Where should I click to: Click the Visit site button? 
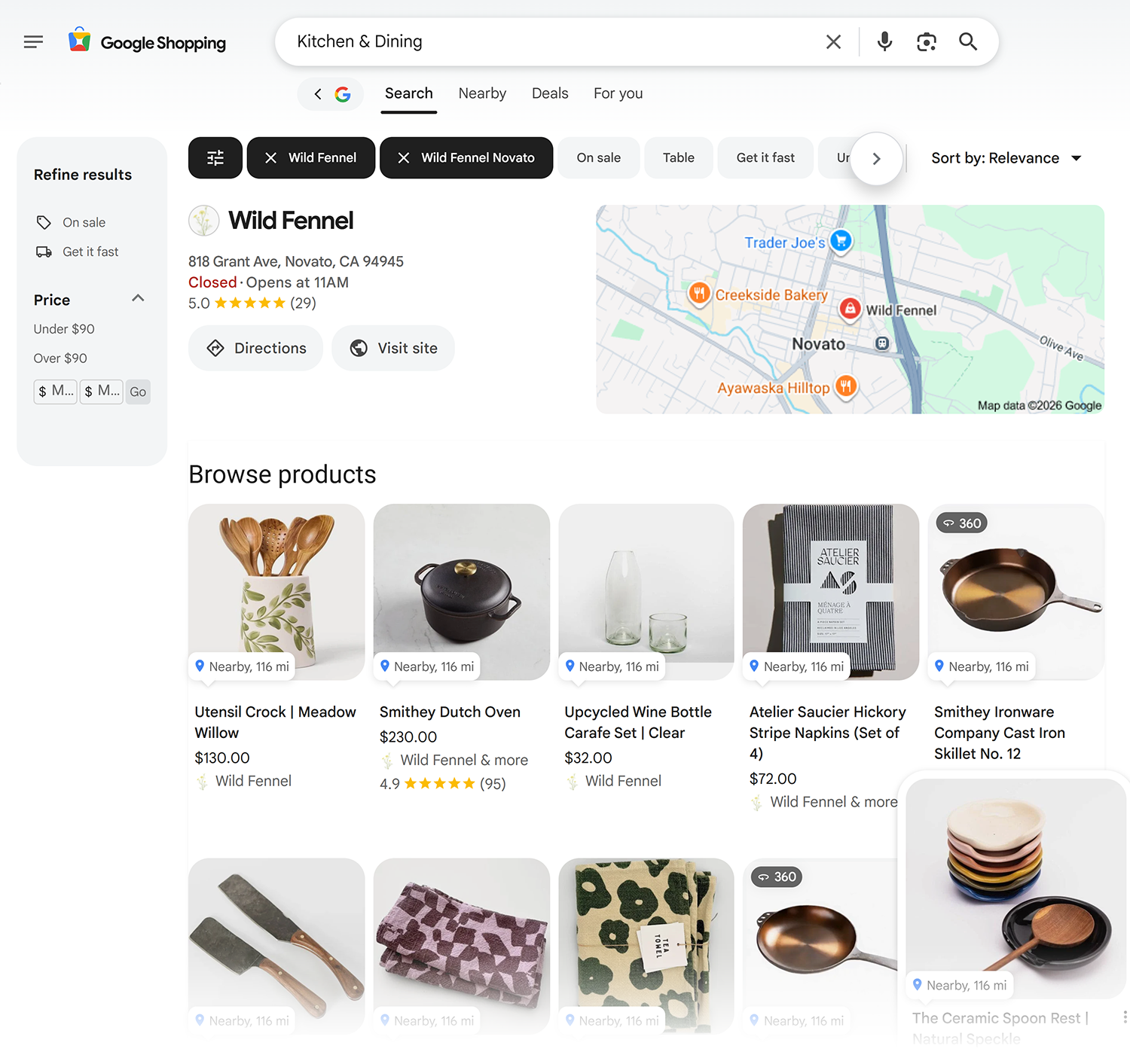[393, 348]
